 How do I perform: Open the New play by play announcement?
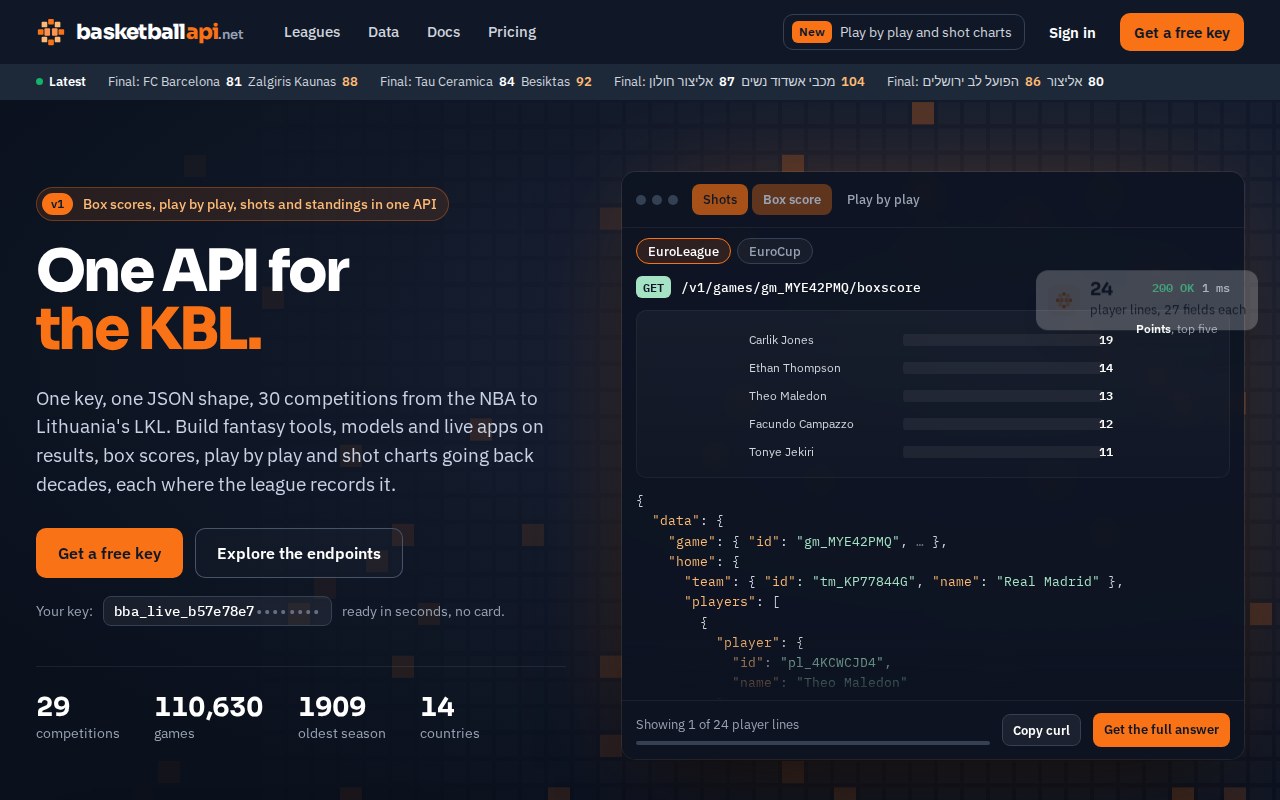click(904, 32)
